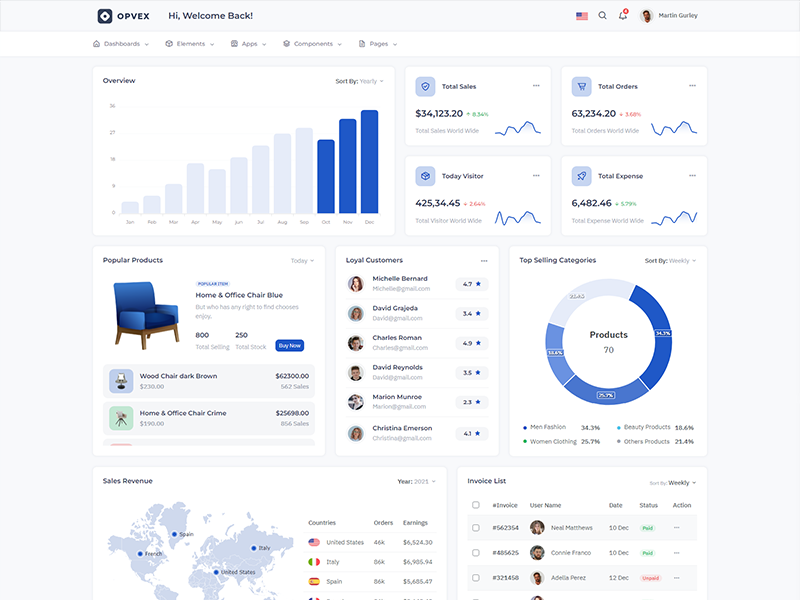Screen dimensions: 800x600
Task: Open Today Visitor card options menu
Action: [536, 176]
